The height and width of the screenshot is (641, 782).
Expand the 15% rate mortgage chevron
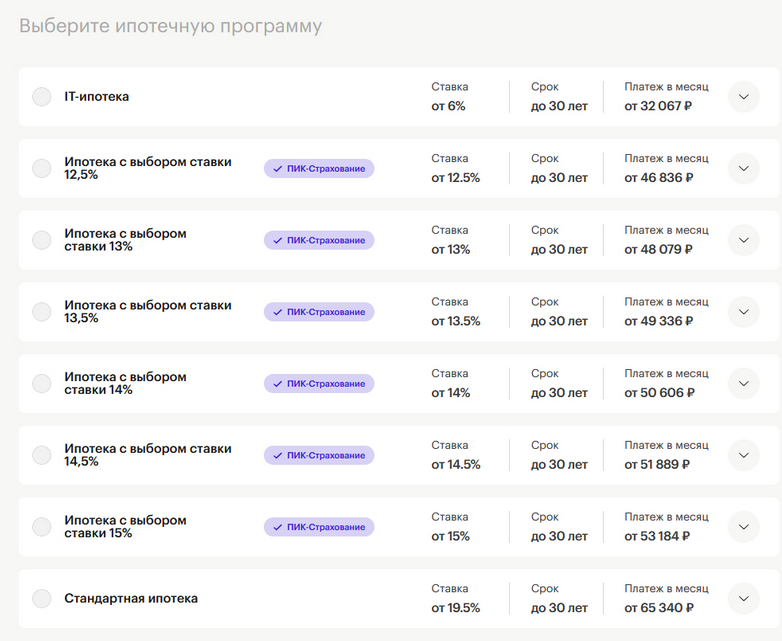(743, 527)
